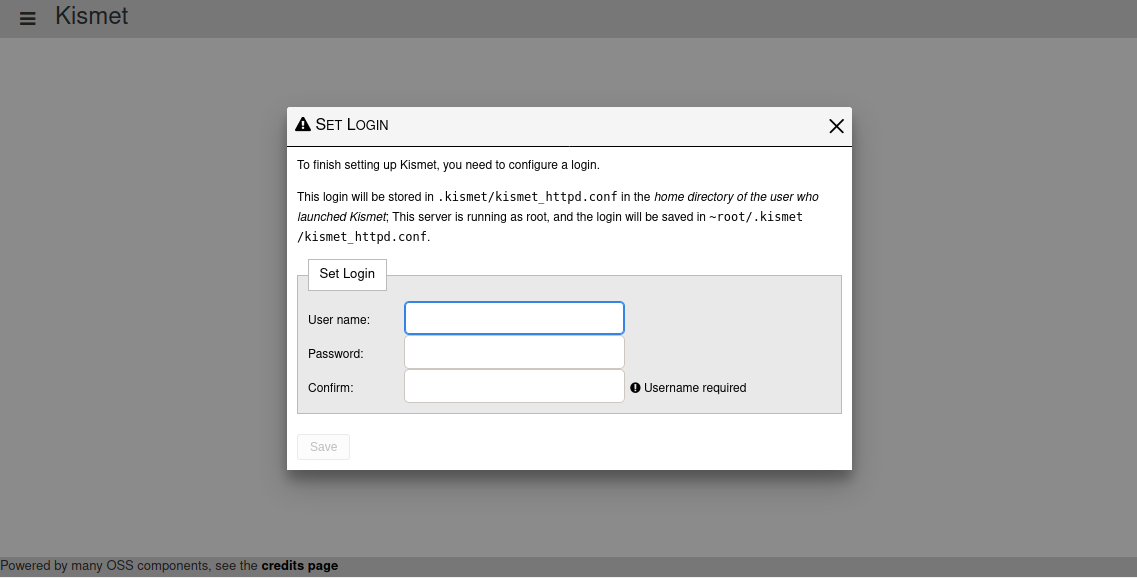Click the .kismet/kismet_httpd.conf path after "stored in"
This screenshot has height=578, width=1137.
point(527,197)
